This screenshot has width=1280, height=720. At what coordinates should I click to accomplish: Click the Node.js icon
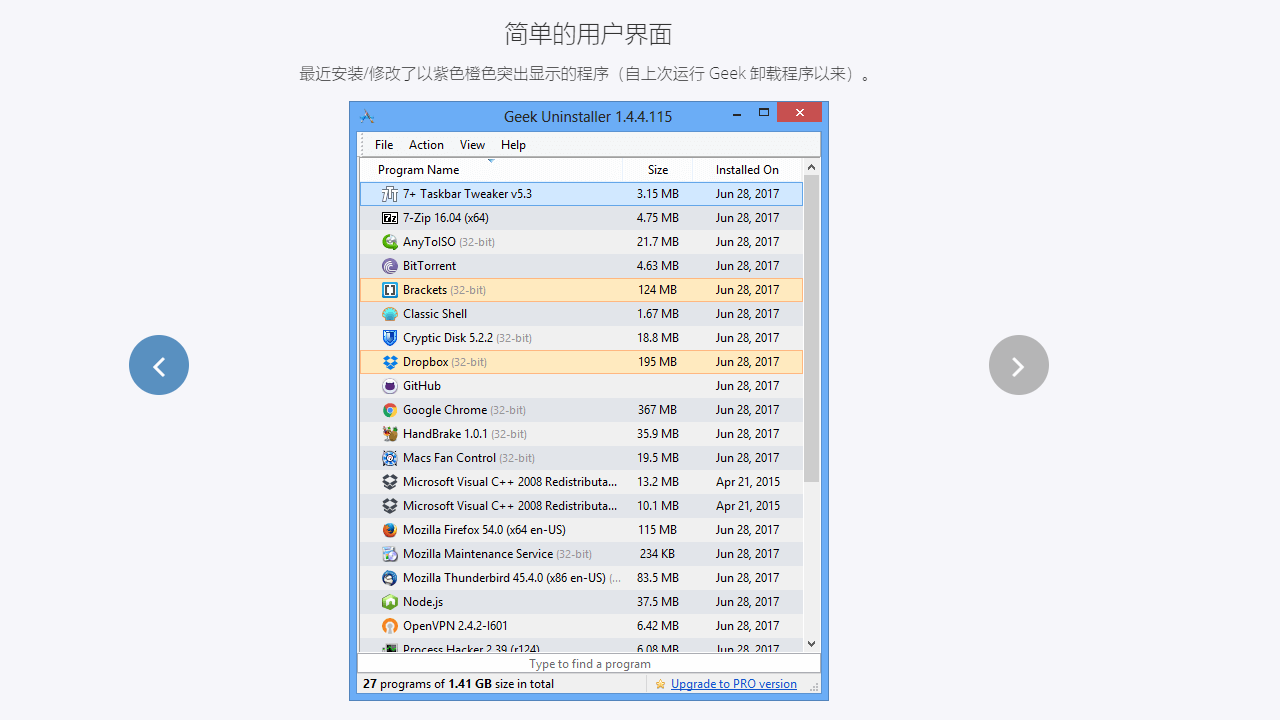389,601
